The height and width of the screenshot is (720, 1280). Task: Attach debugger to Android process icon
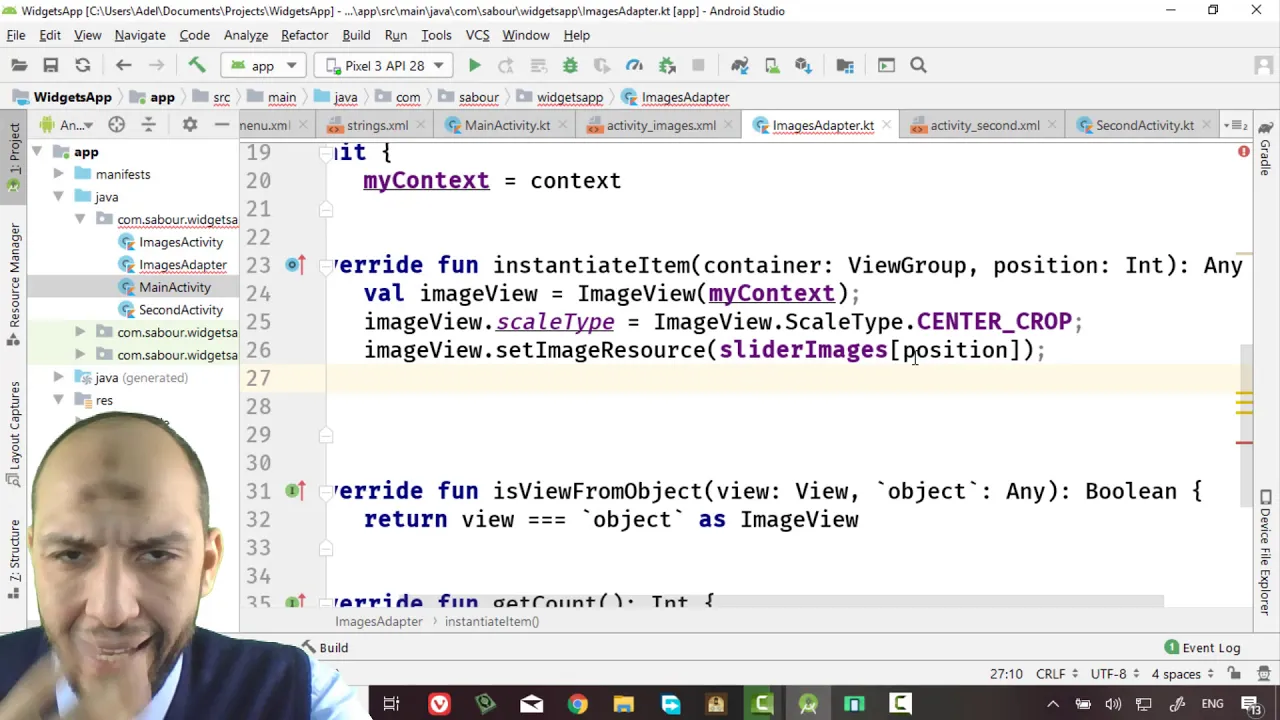coord(667,66)
